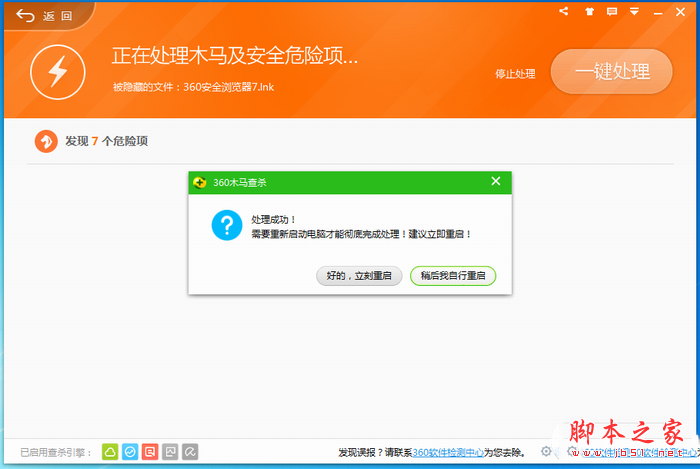This screenshot has height=469, width=700.
Task: Open the settings gear in status bar
Action: [x=546, y=451]
